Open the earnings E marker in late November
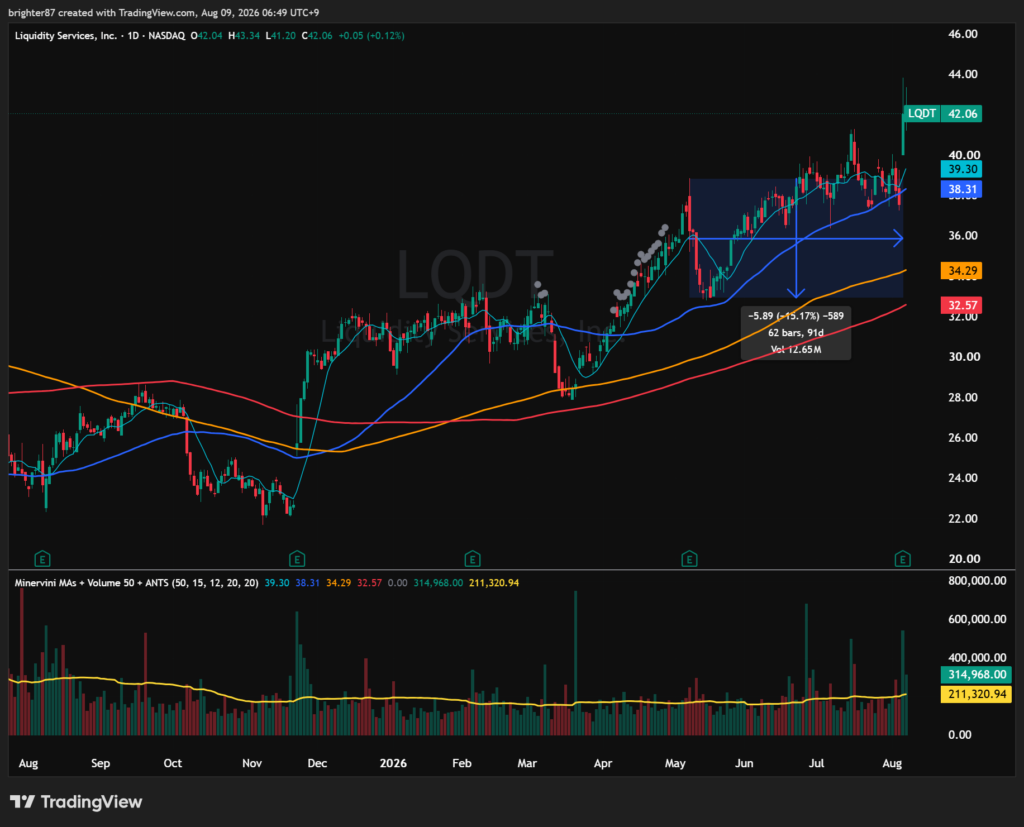1024x827 pixels. click(x=296, y=559)
